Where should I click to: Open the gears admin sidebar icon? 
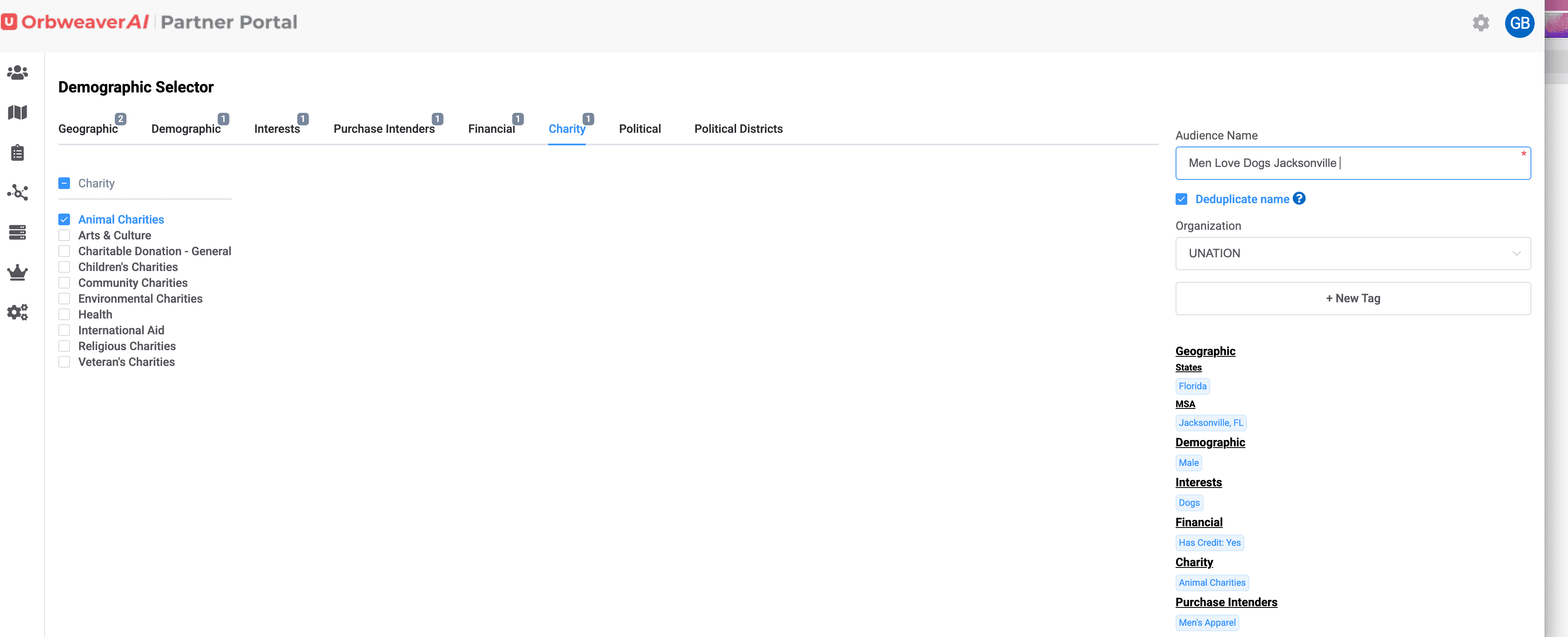(x=17, y=312)
